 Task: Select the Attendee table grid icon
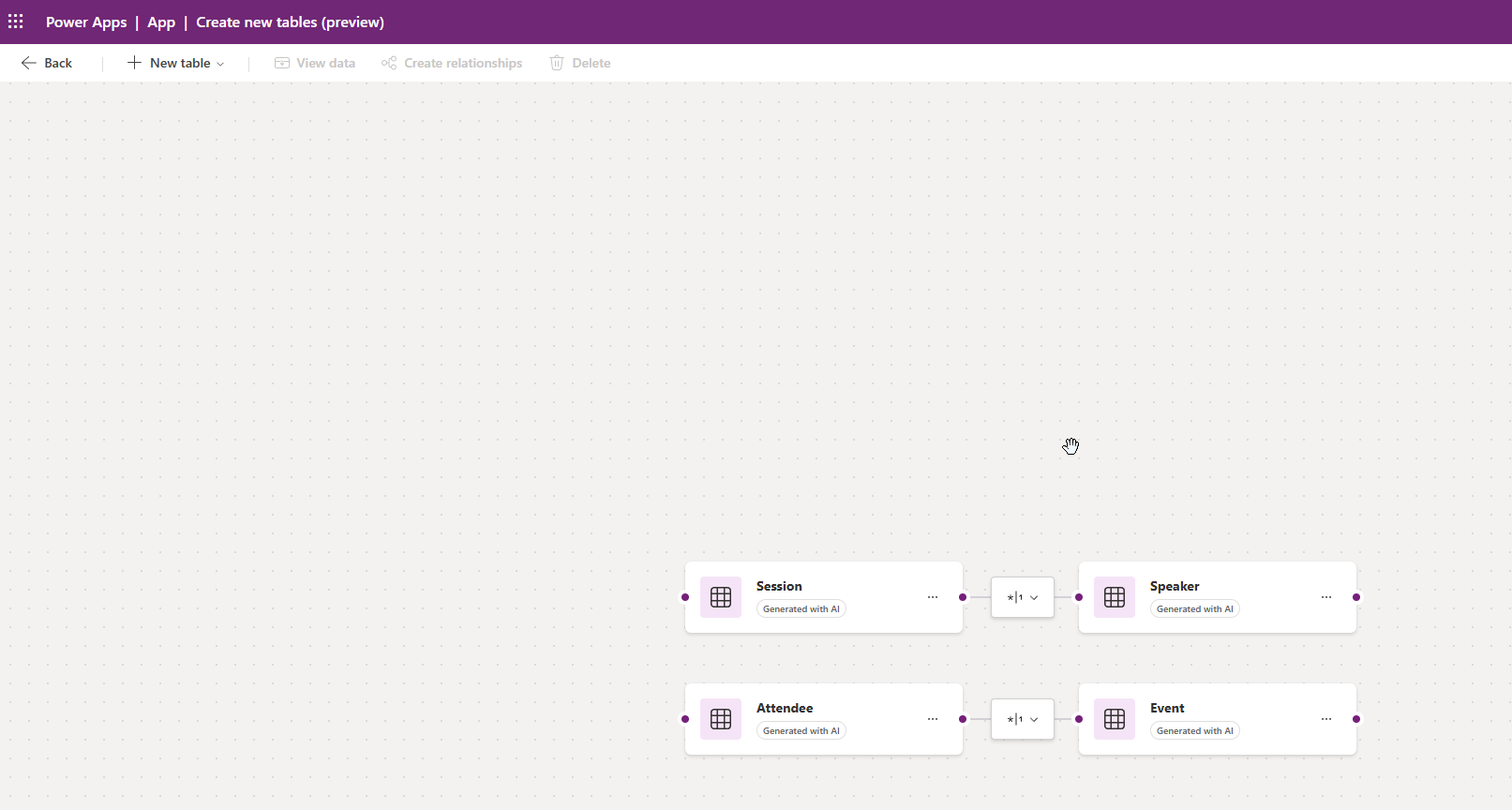[x=721, y=719]
